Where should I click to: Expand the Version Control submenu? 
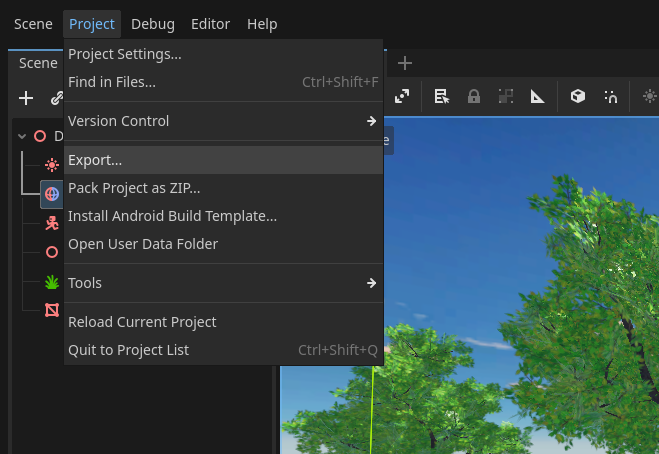pyautogui.click(x=371, y=121)
